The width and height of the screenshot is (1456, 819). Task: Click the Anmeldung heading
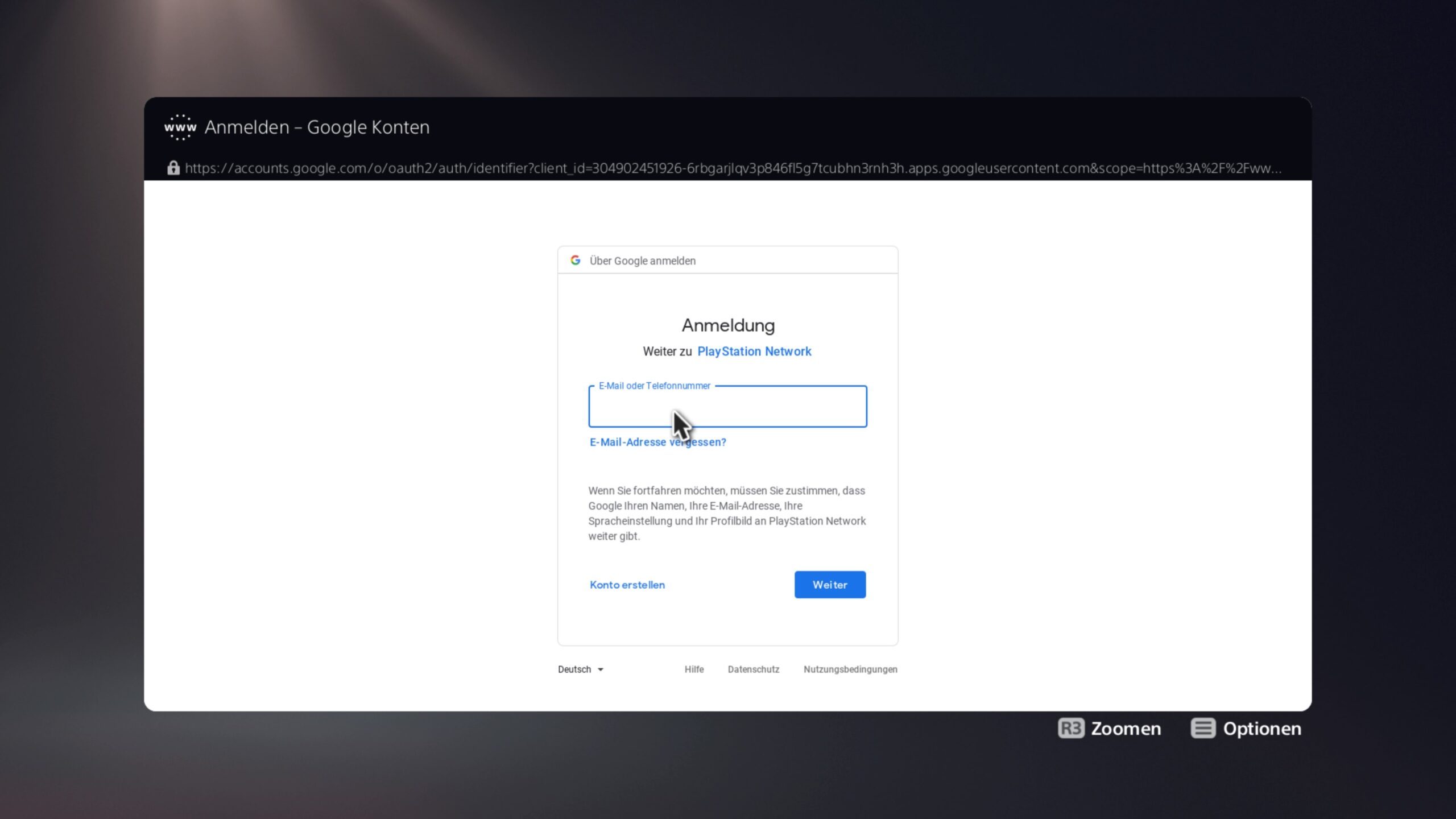click(x=728, y=325)
